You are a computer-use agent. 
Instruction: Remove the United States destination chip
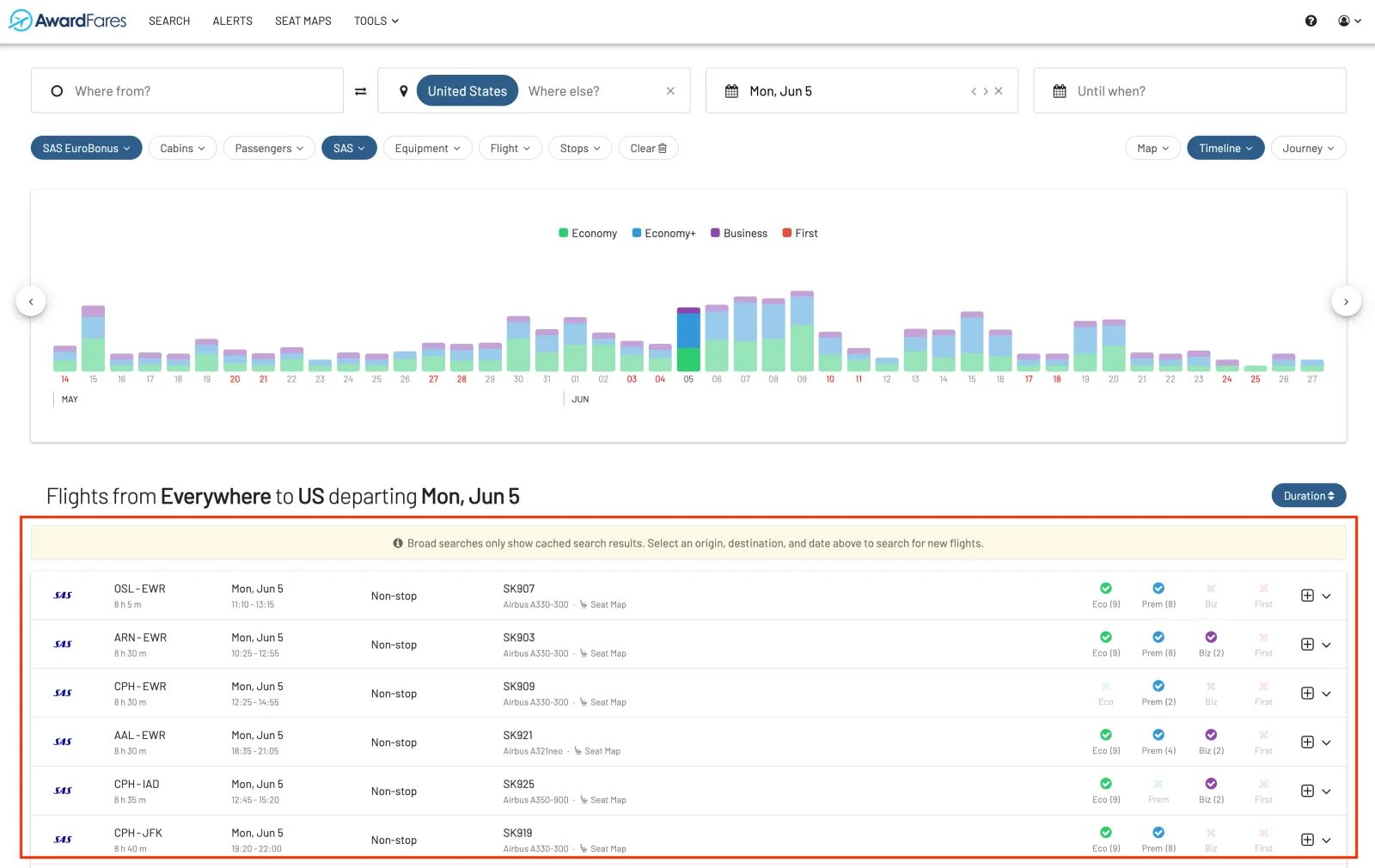click(467, 91)
